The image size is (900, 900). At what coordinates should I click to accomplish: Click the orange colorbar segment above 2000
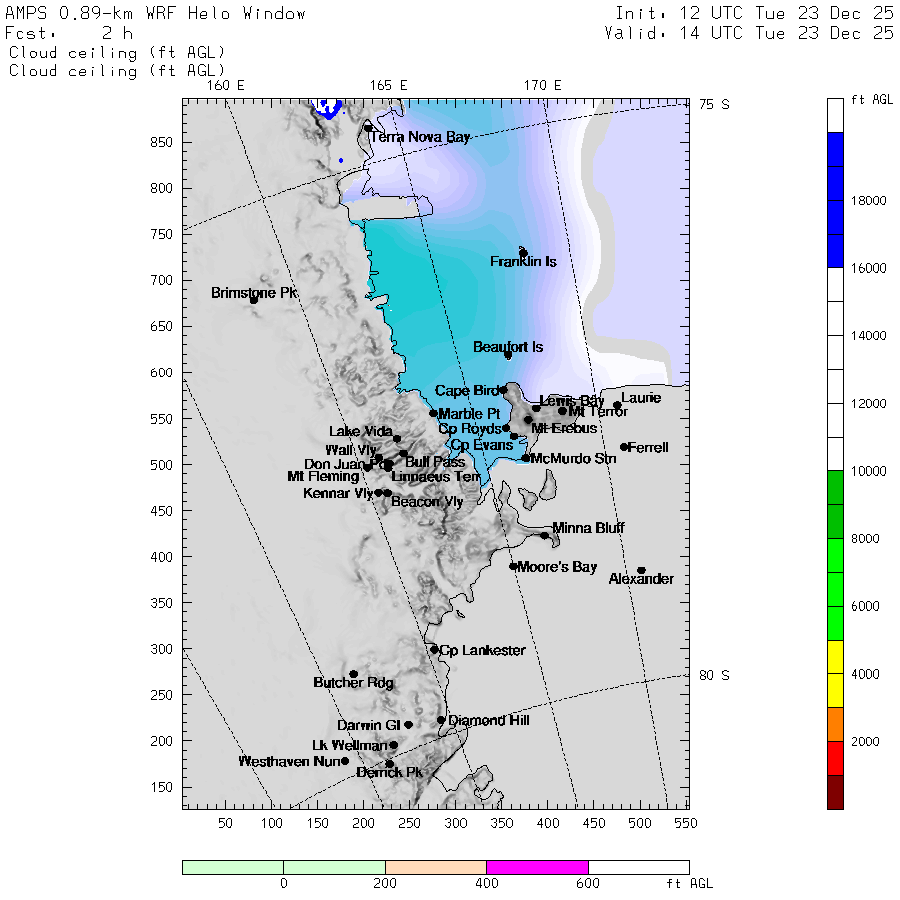click(x=835, y=724)
